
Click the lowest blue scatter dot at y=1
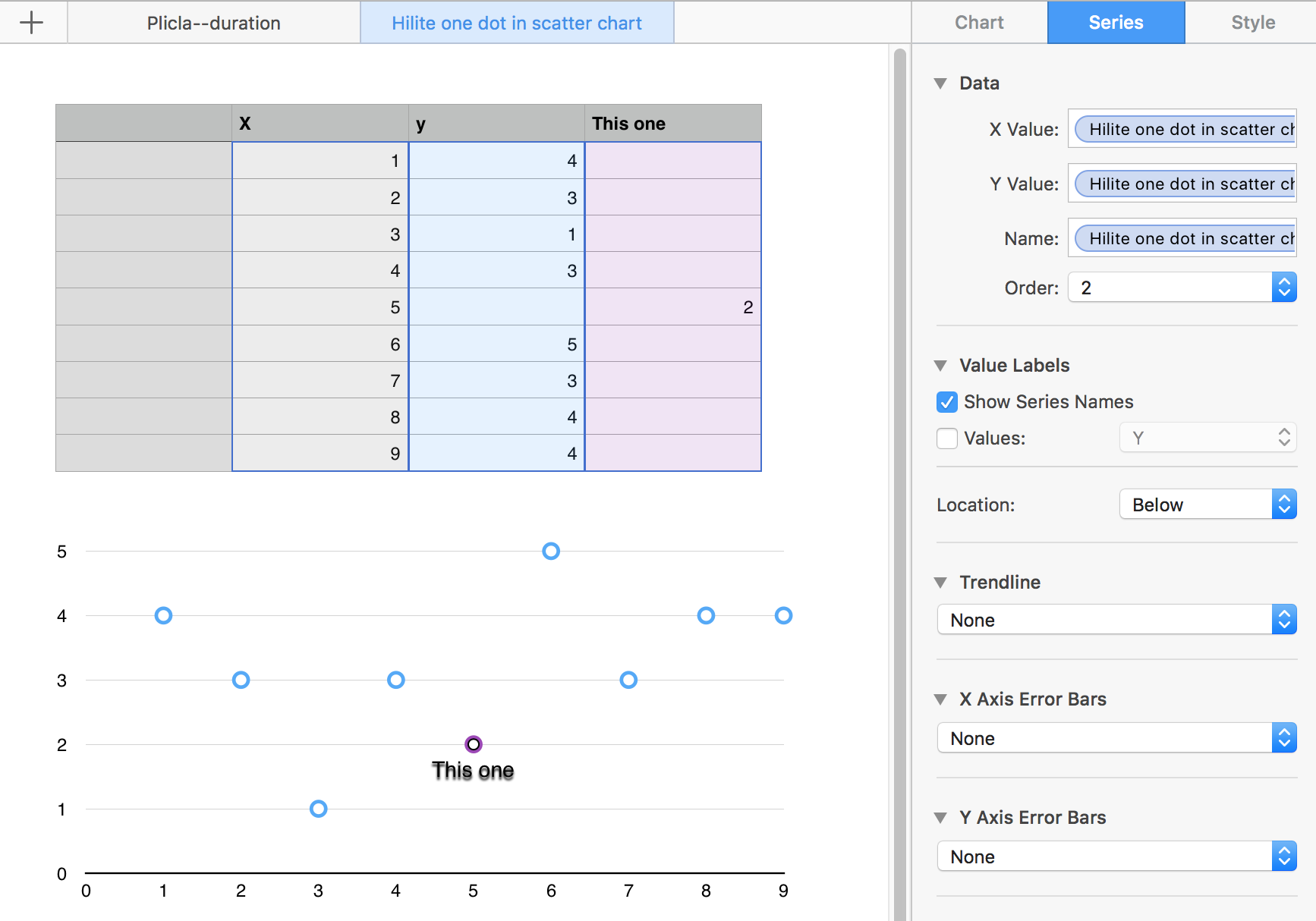319,809
